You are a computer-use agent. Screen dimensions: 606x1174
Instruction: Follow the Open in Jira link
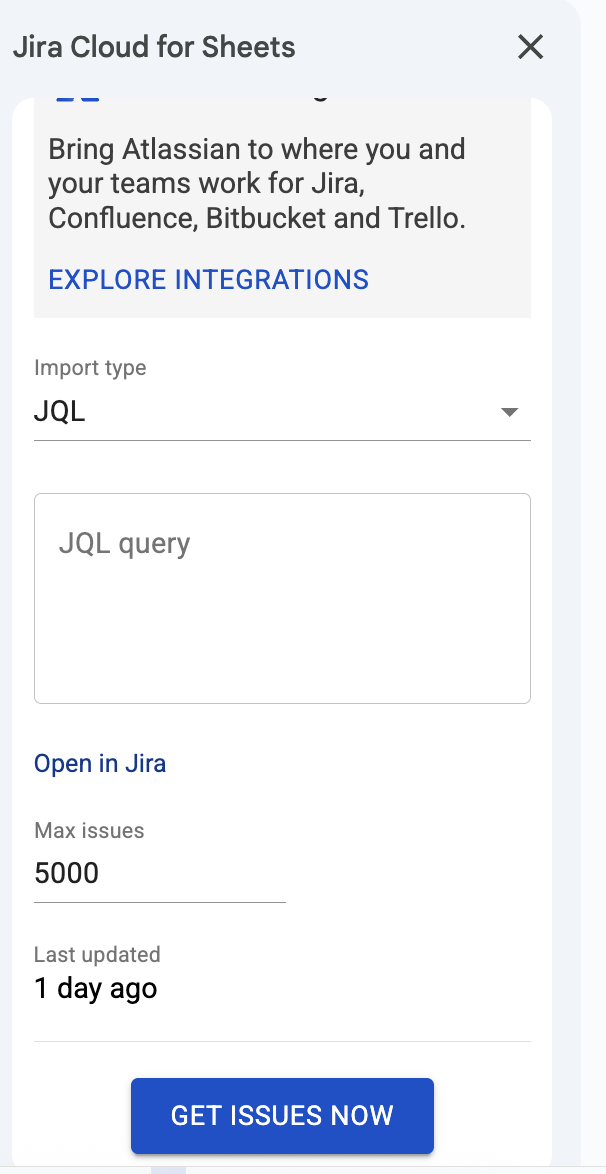tap(100, 764)
